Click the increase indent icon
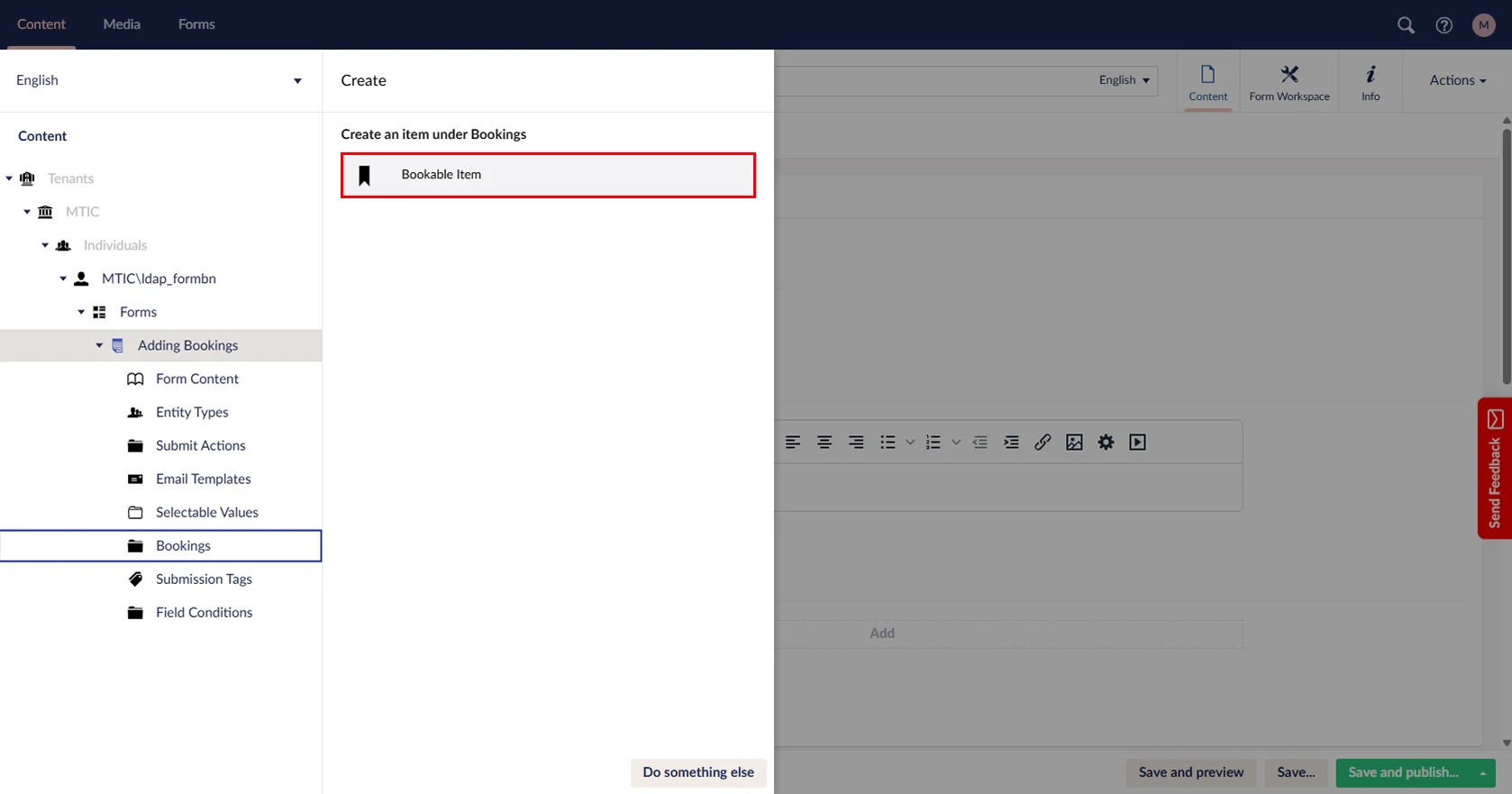 [1011, 443]
